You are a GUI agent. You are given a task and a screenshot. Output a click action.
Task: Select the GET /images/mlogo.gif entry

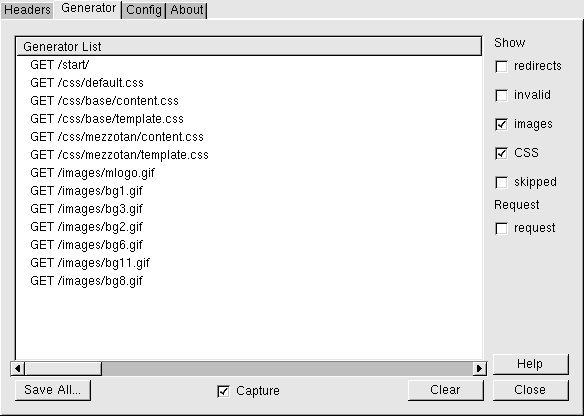(249, 173)
